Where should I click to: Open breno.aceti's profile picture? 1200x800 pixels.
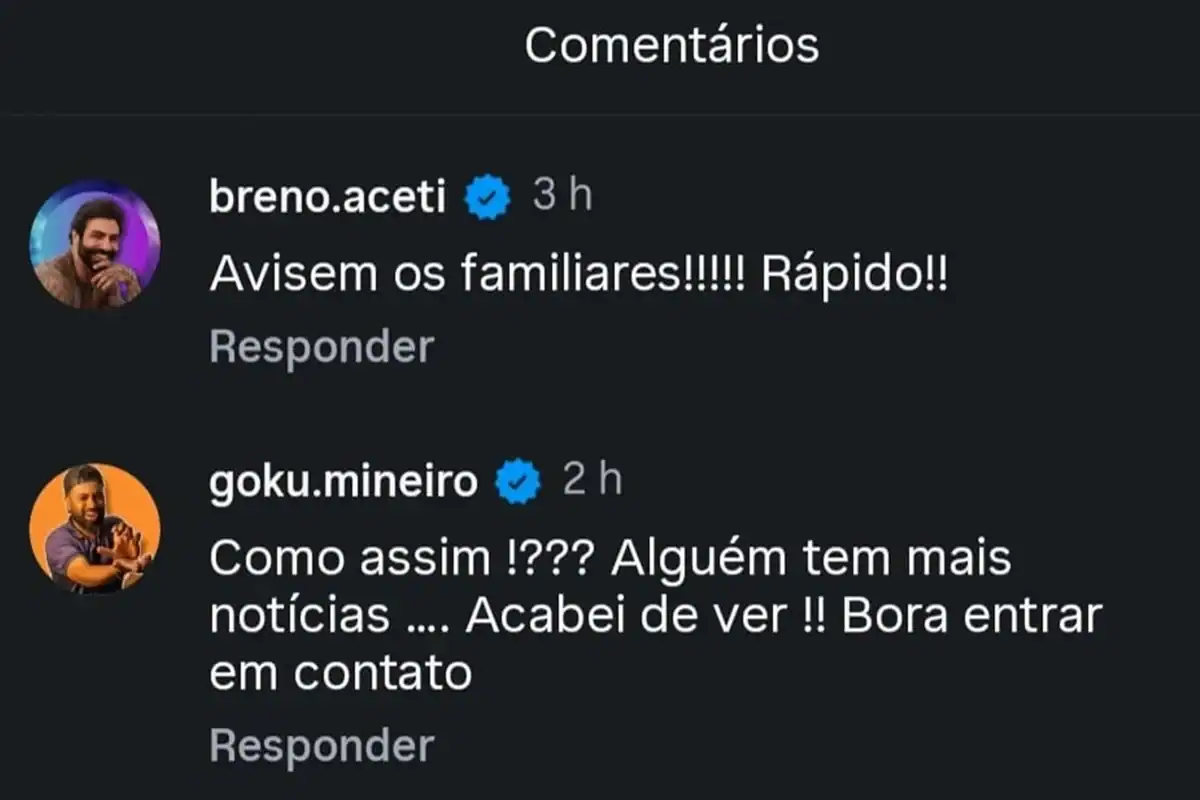pos(95,244)
